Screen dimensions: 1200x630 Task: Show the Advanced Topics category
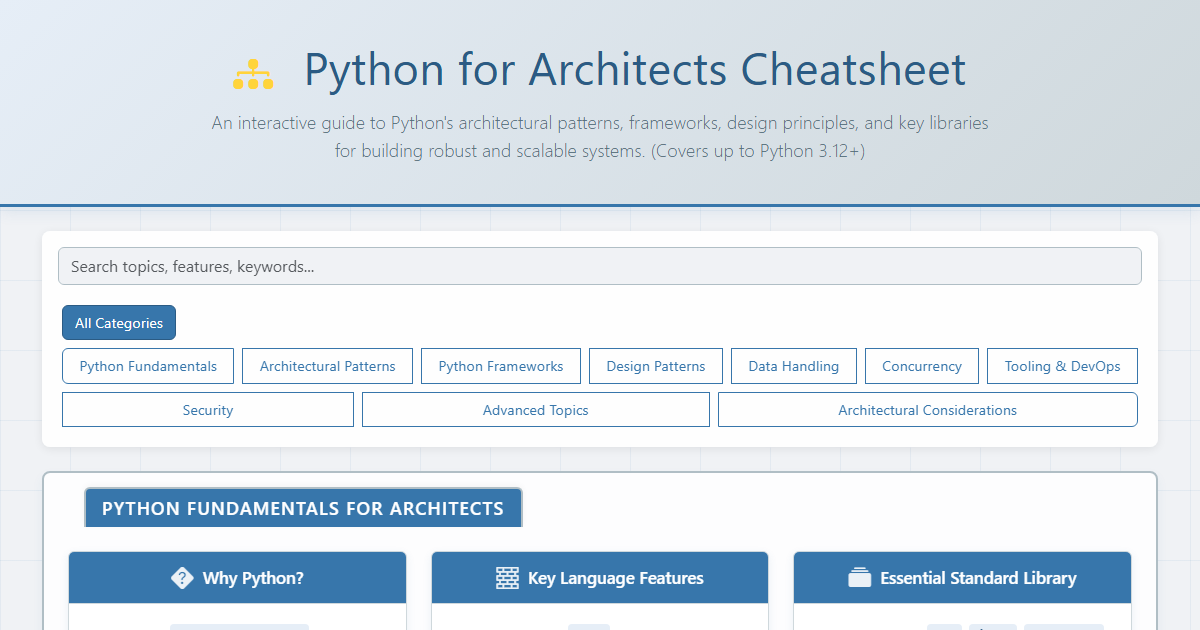[536, 410]
